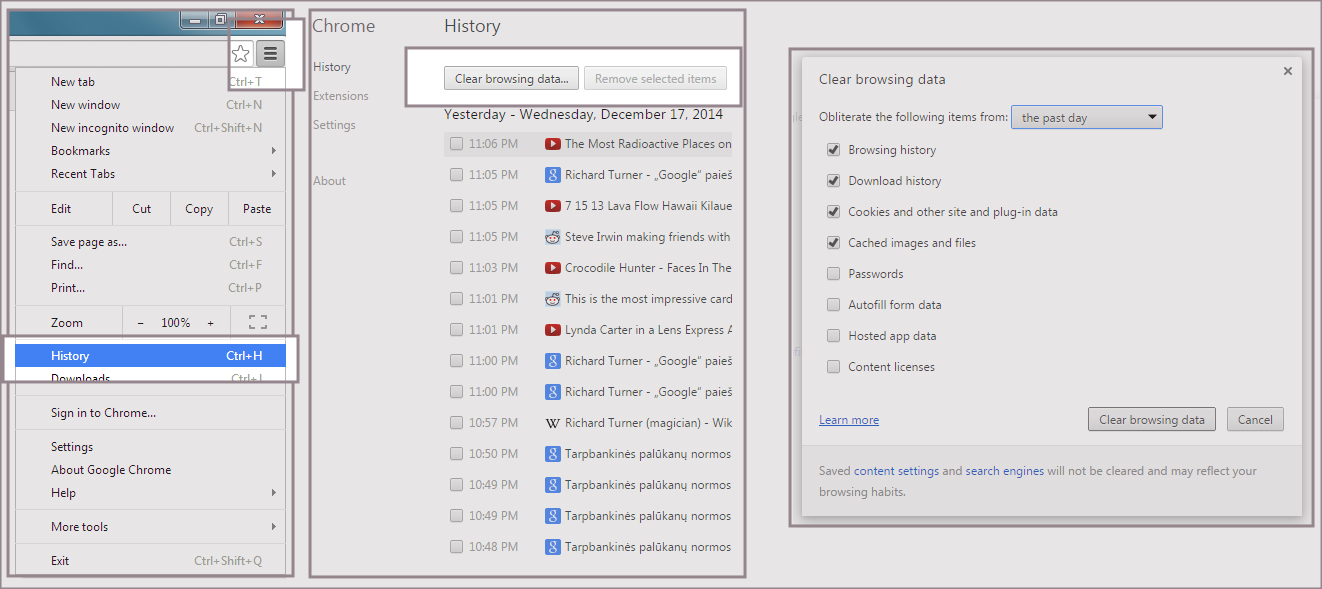
Task: Uncheck the Browsing history checkbox
Action: [x=833, y=150]
